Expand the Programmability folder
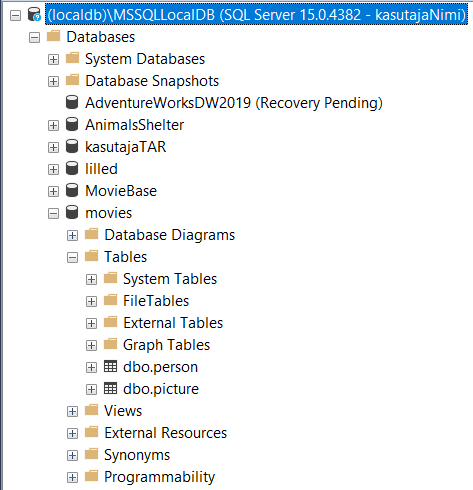 coord(72,477)
